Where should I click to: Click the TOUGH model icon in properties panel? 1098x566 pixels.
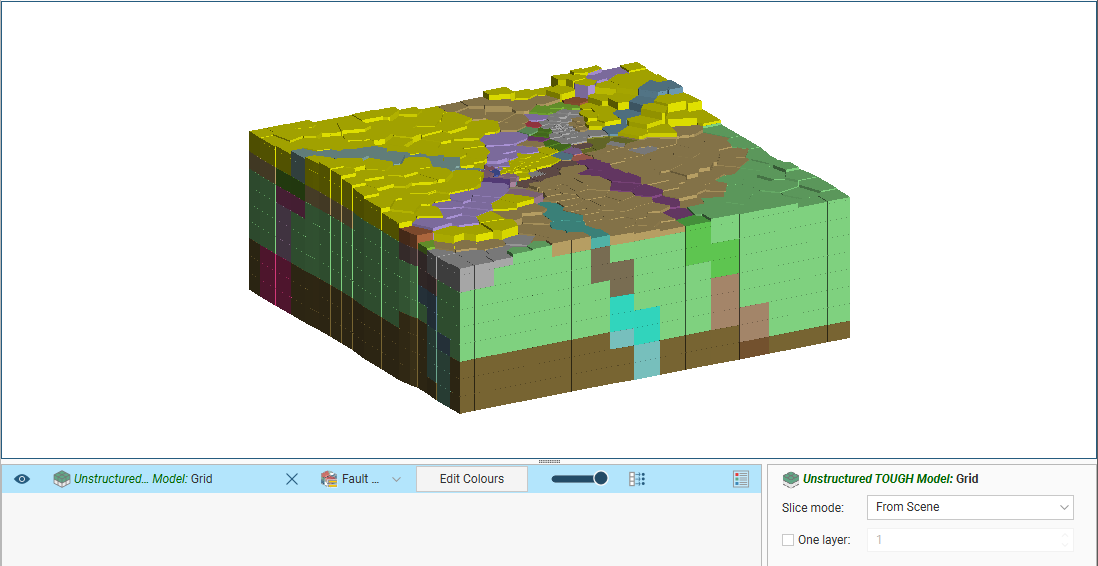pos(791,479)
